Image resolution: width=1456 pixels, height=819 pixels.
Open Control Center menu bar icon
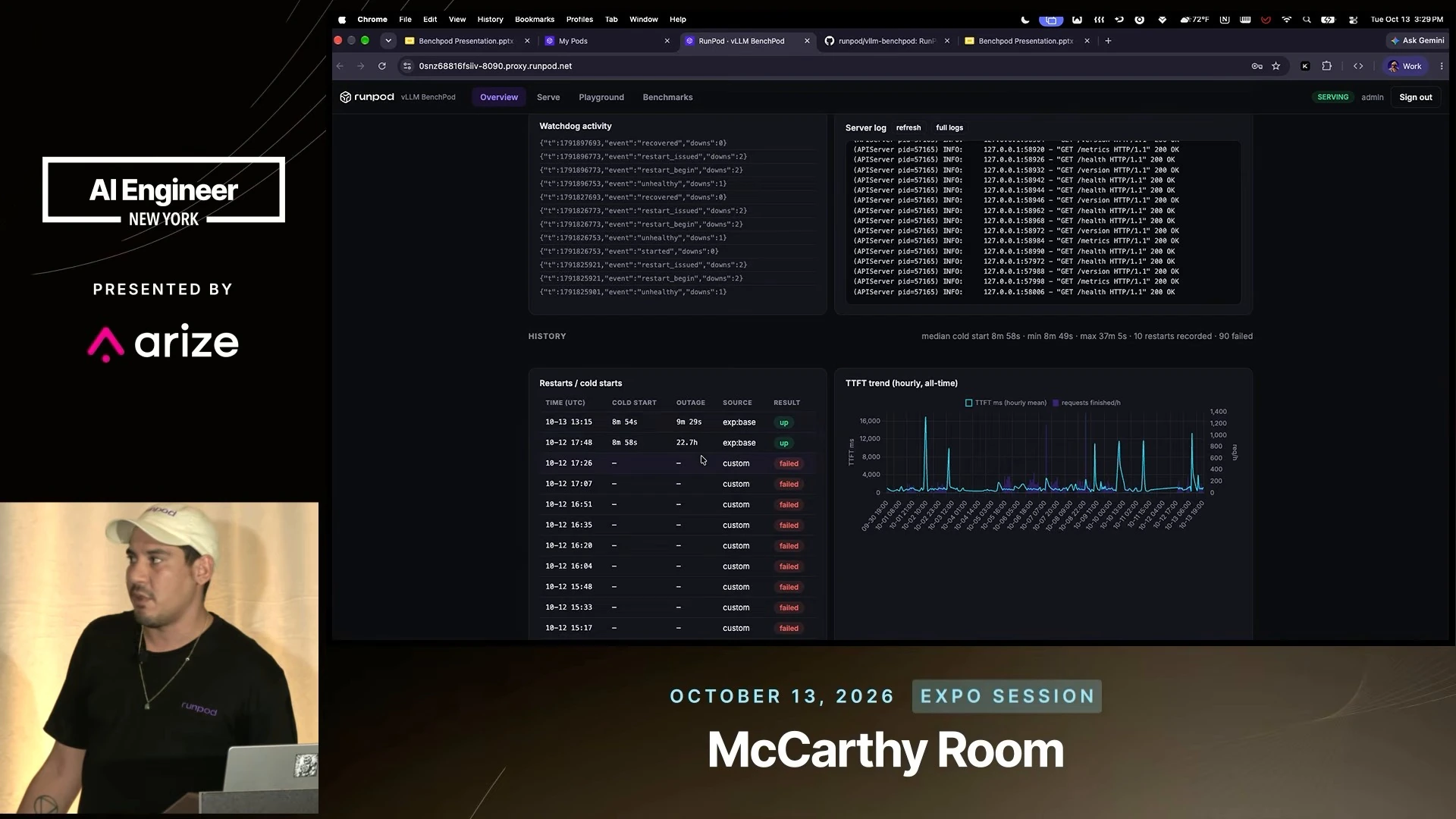(x=1353, y=20)
